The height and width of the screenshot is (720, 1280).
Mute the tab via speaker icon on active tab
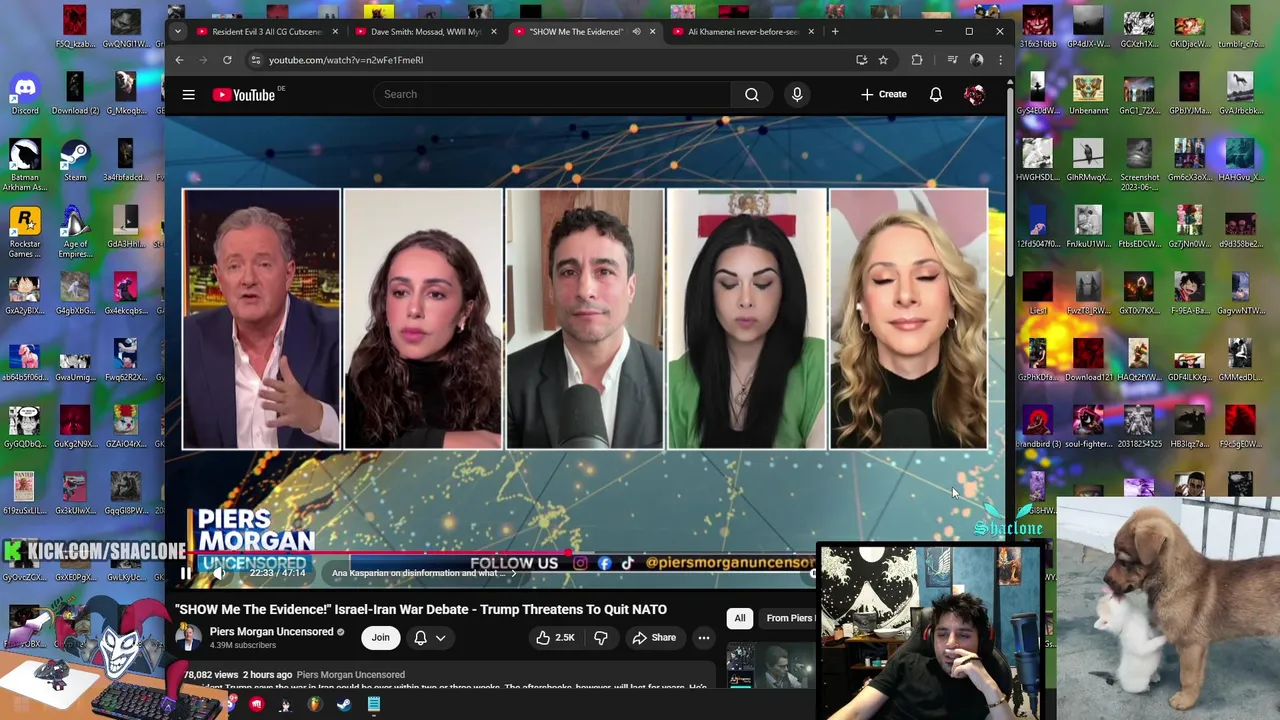point(636,32)
